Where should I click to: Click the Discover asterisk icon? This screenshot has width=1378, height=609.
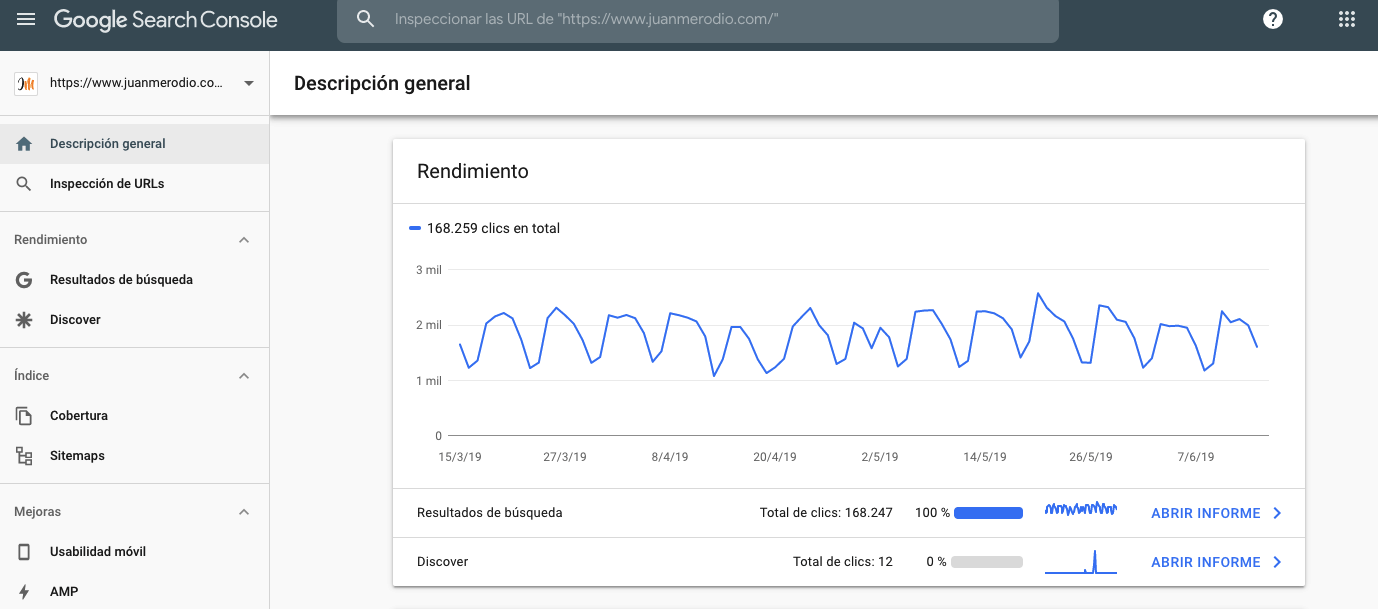coord(24,320)
